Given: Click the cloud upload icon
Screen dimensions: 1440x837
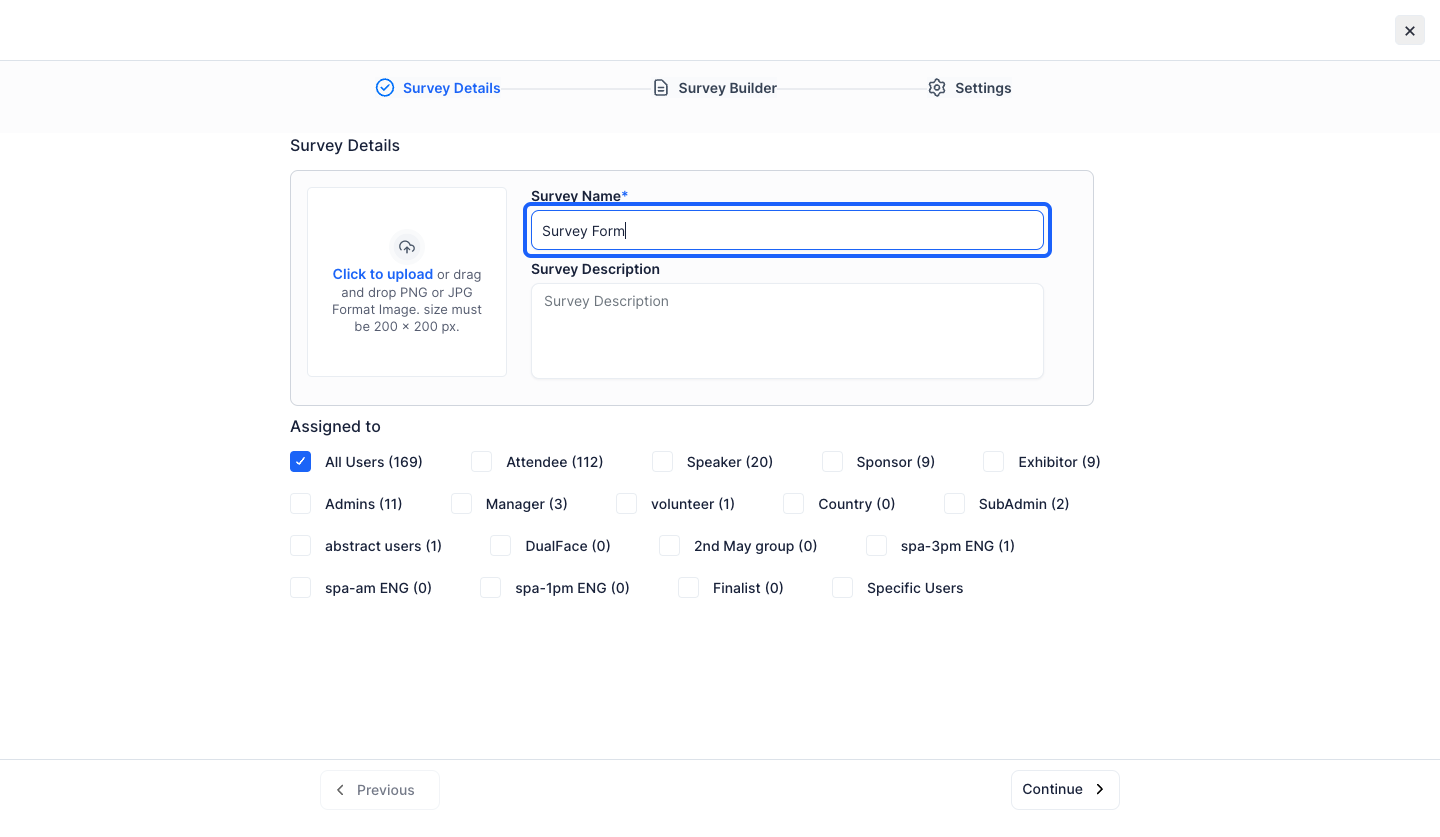Looking at the screenshot, I should coord(407,247).
